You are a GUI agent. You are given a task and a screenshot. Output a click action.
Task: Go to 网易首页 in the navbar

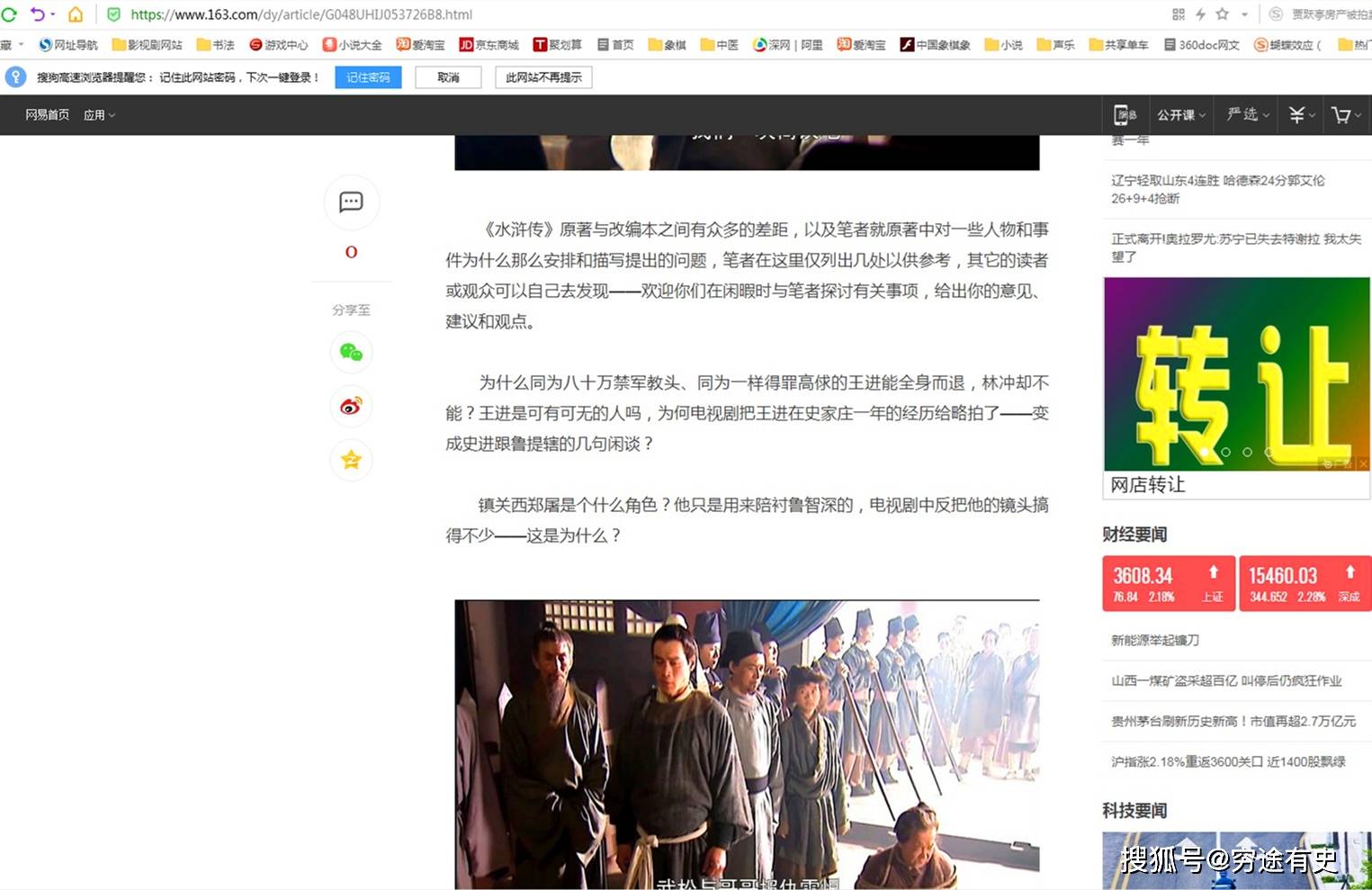tap(48, 115)
